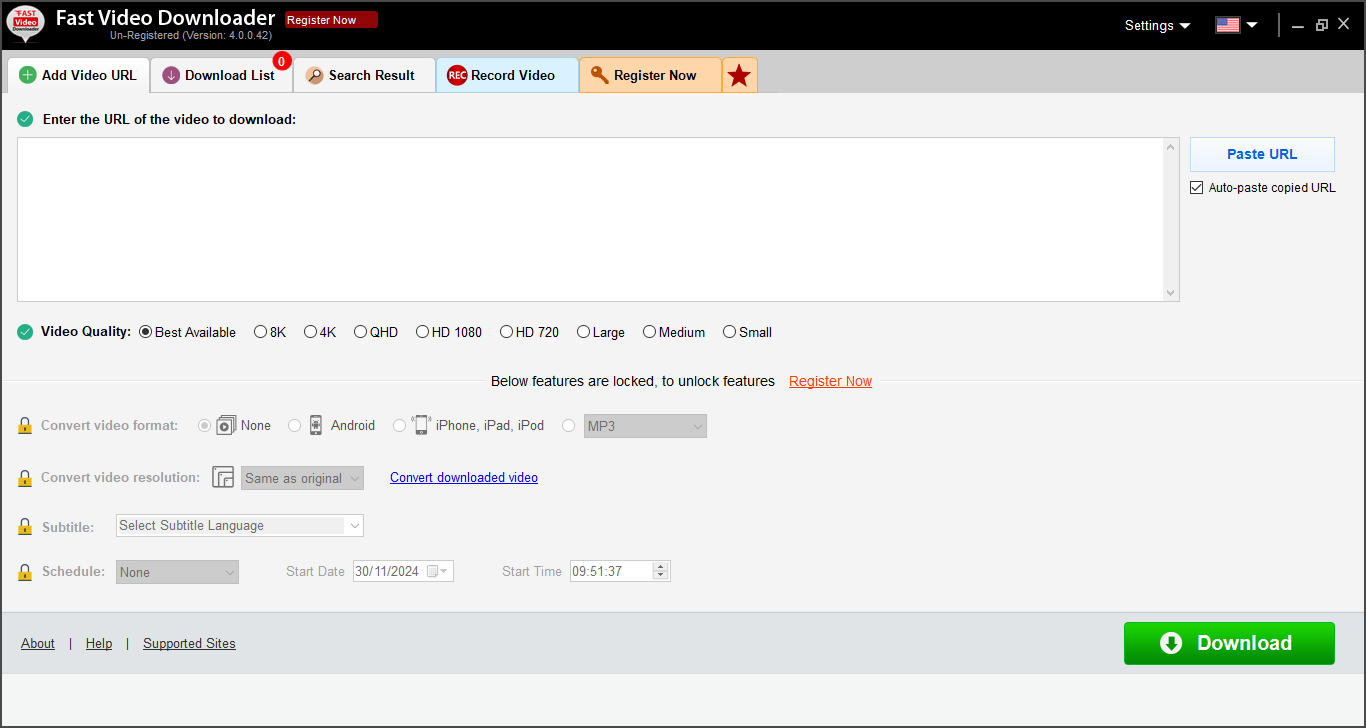Click the URL box scrollbar down arrow
Image resolution: width=1366 pixels, height=728 pixels.
pyautogui.click(x=1172, y=293)
